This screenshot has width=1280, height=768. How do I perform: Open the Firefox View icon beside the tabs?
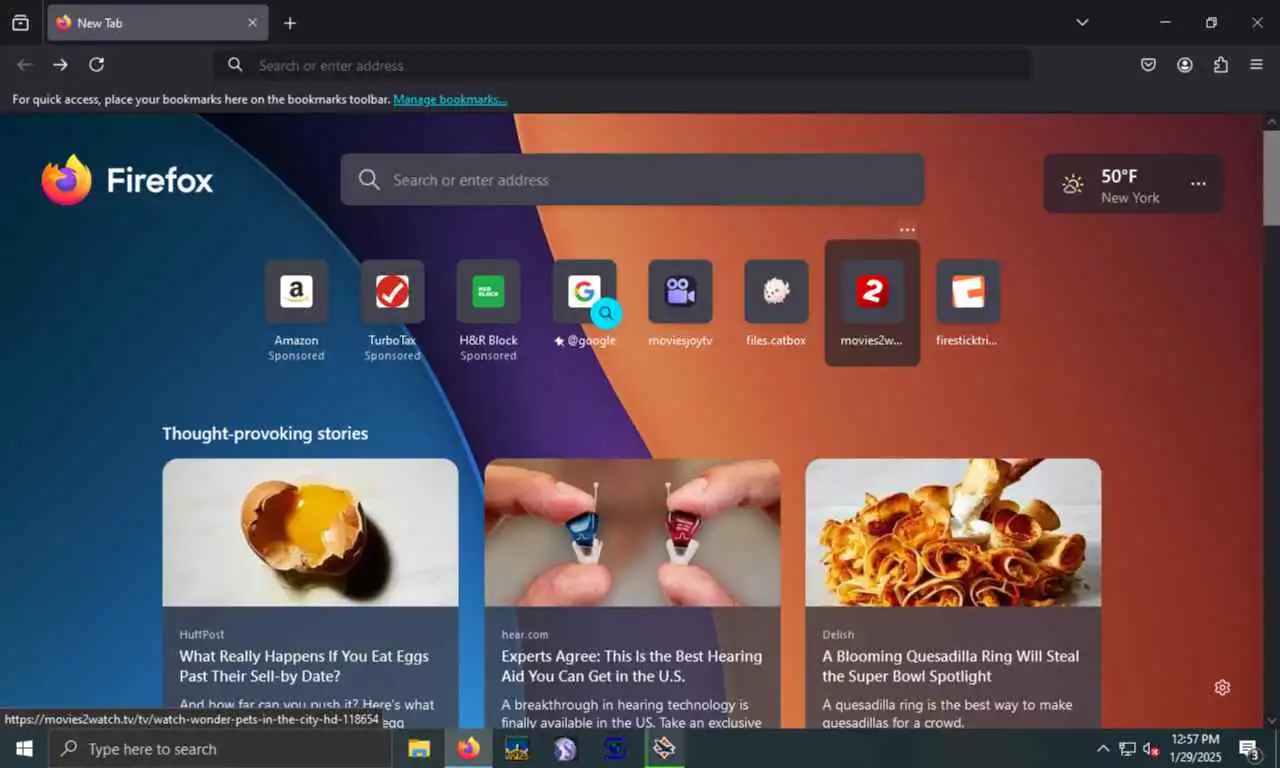20,23
